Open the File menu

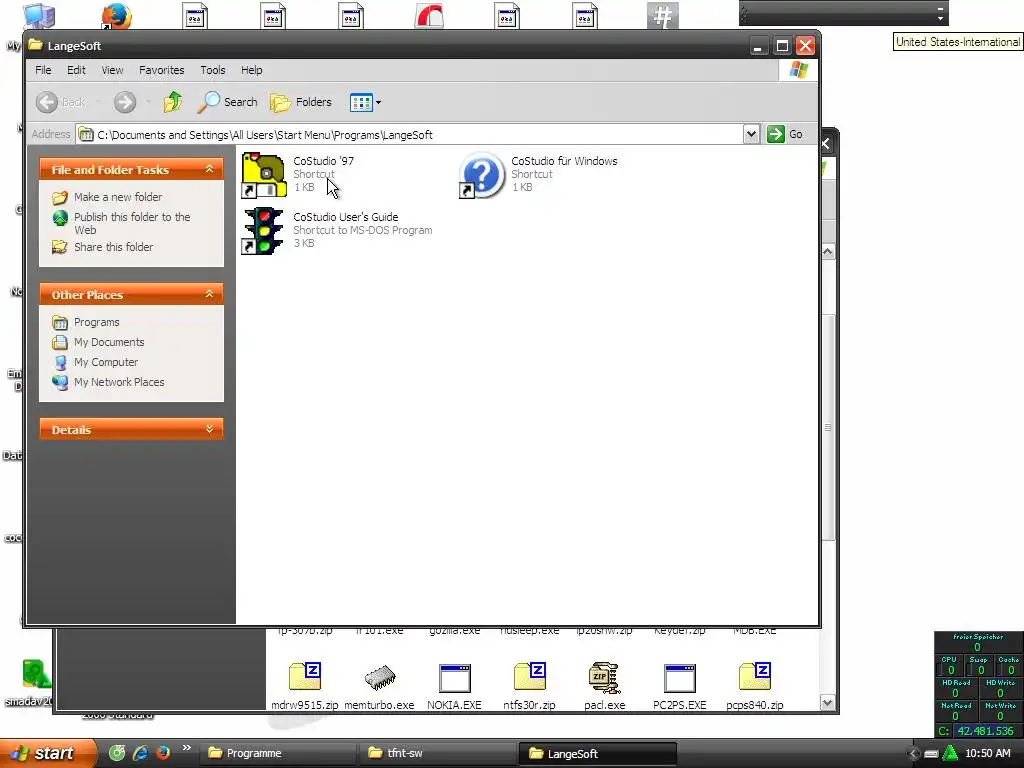click(43, 70)
